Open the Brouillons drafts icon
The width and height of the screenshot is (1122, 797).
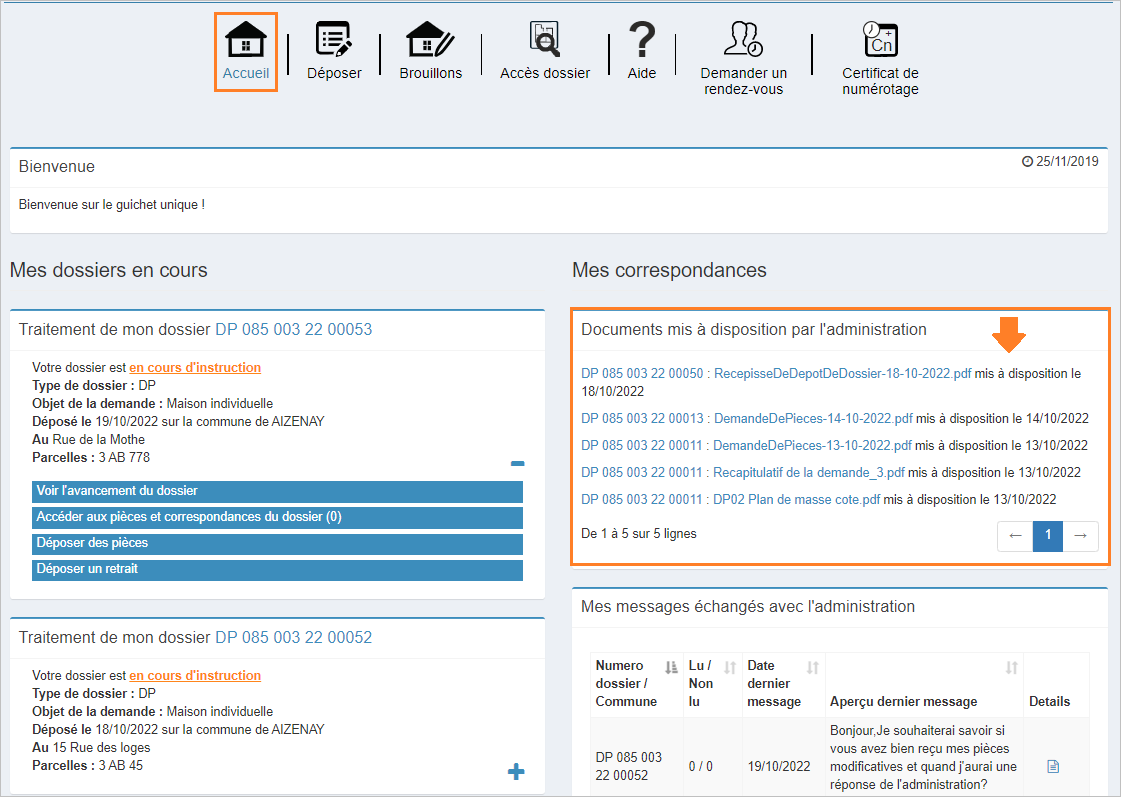(430, 39)
